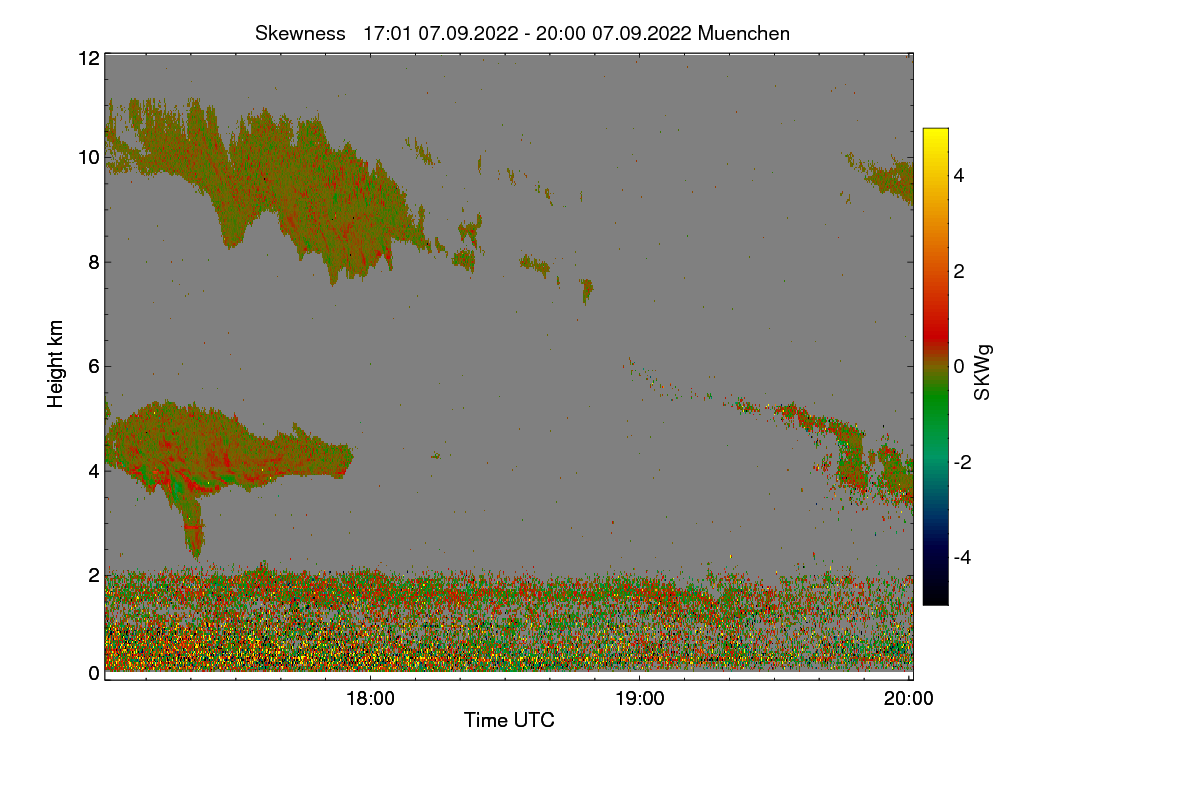Click the Height km axis title

pyautogui.click(x=56, y=364)
